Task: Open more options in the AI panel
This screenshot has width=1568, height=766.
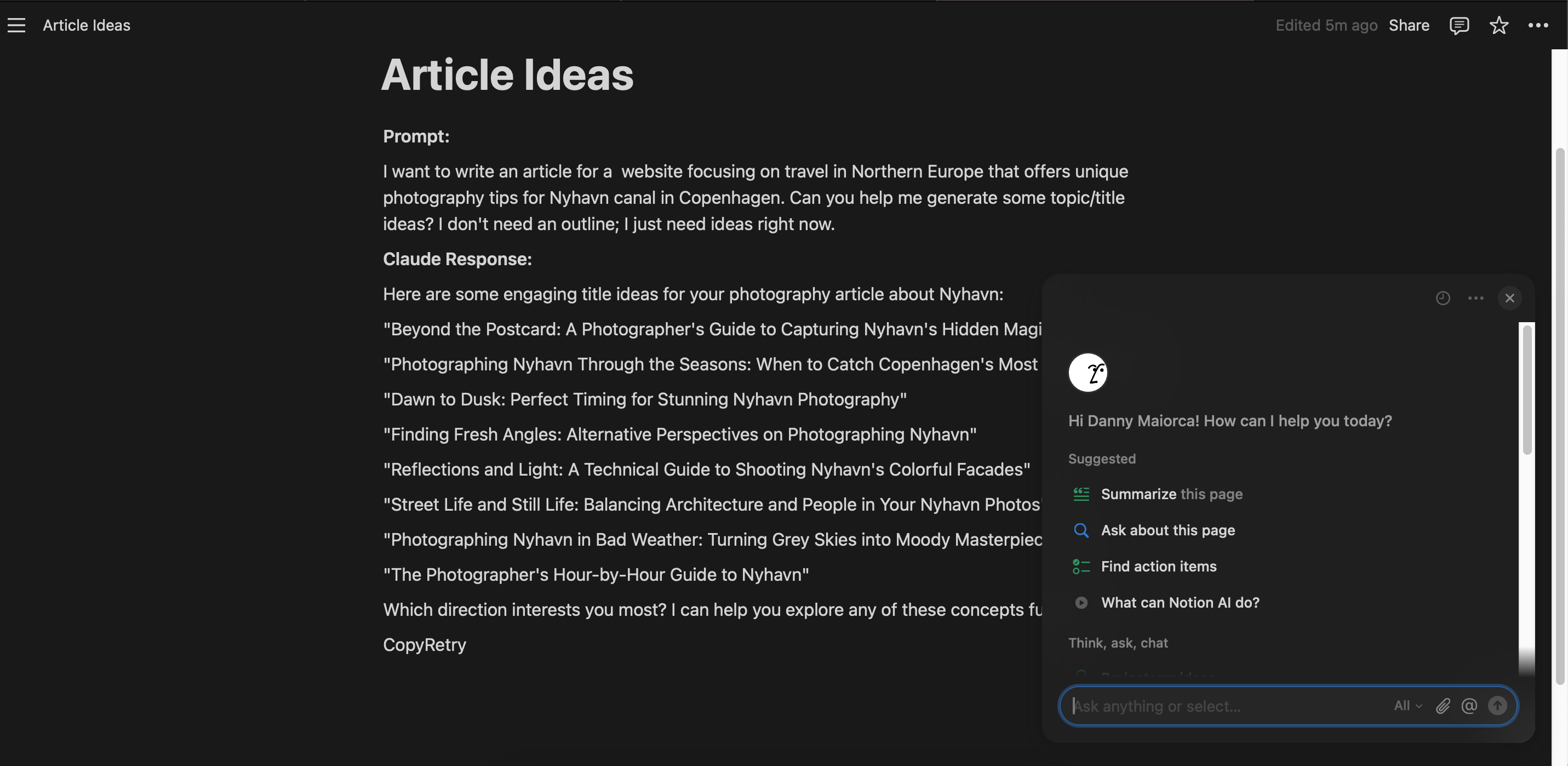Action: 1476,298
